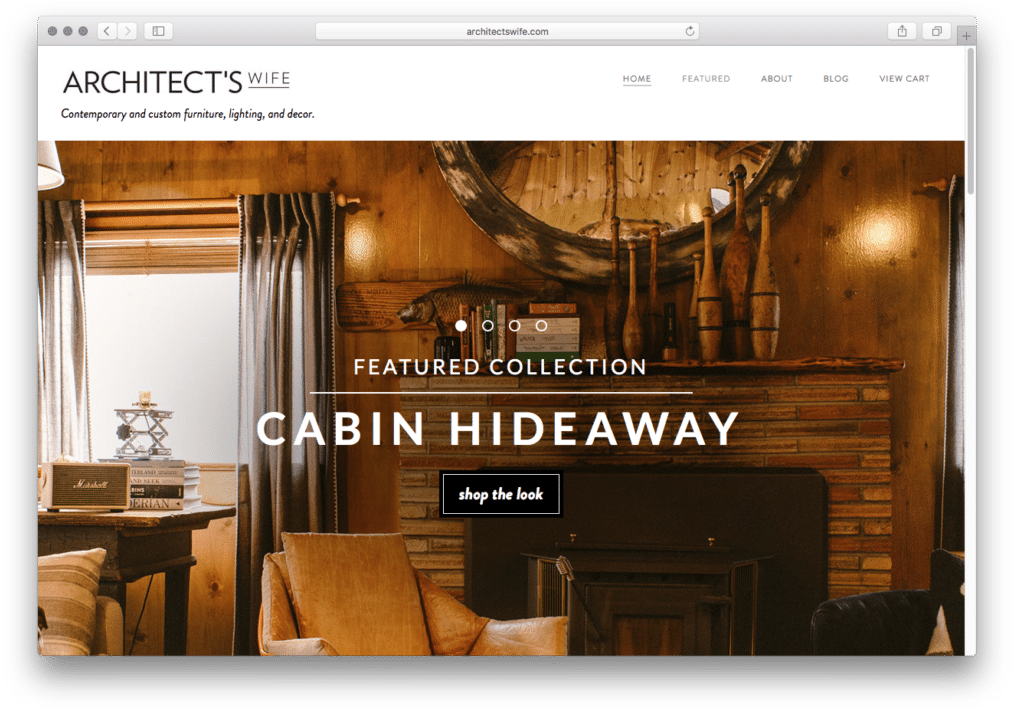Focus the architectswife.com address bar
The height and width of the screenshot is (708, 1013).
[507, 31]
